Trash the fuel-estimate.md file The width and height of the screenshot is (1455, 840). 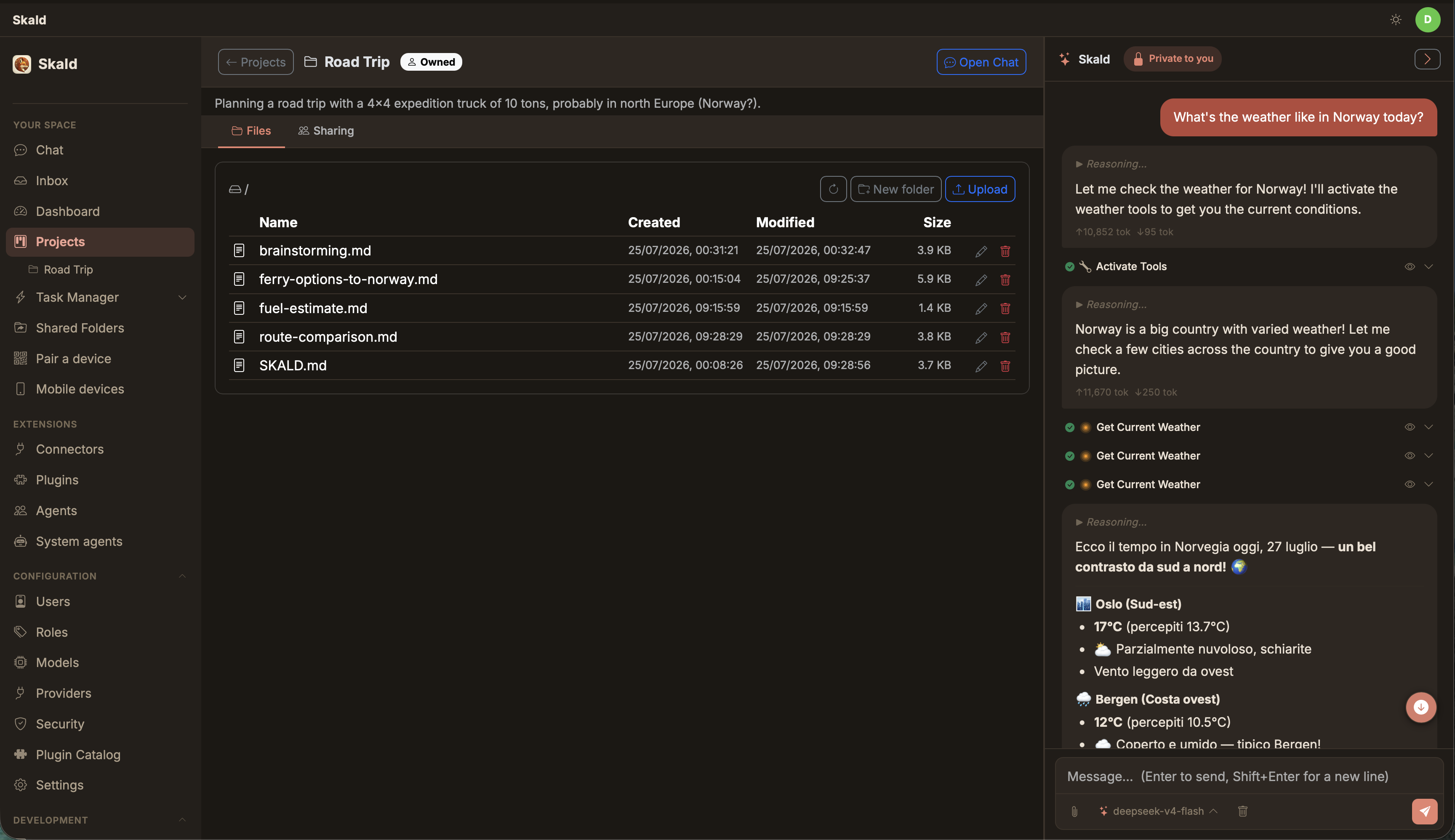tap(1005, 308)
